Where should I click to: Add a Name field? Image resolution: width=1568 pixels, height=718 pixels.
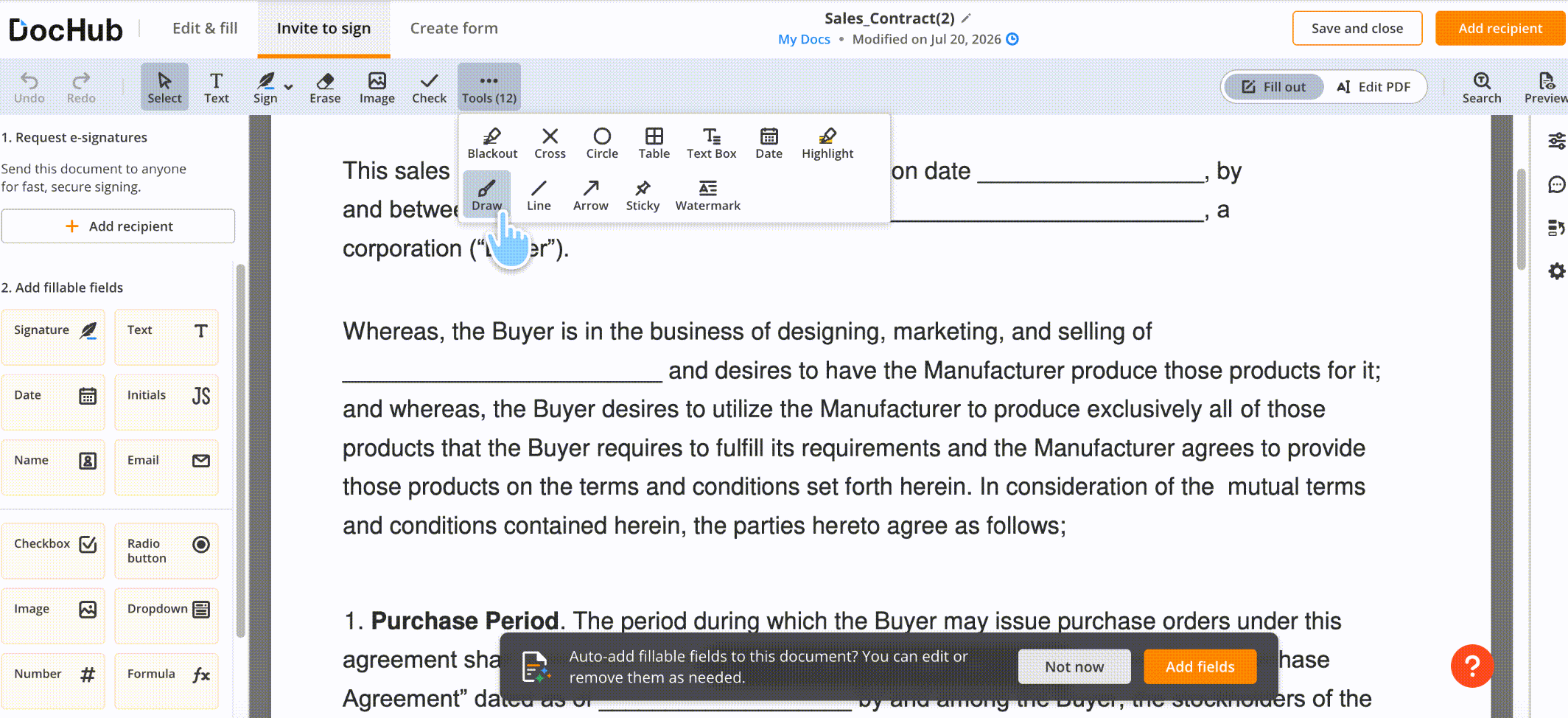tap(53, 467)
